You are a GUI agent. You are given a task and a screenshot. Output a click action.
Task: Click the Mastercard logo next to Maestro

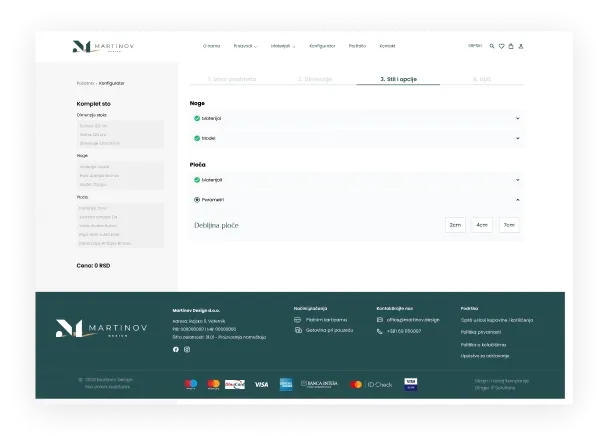(x=214, y=384)
